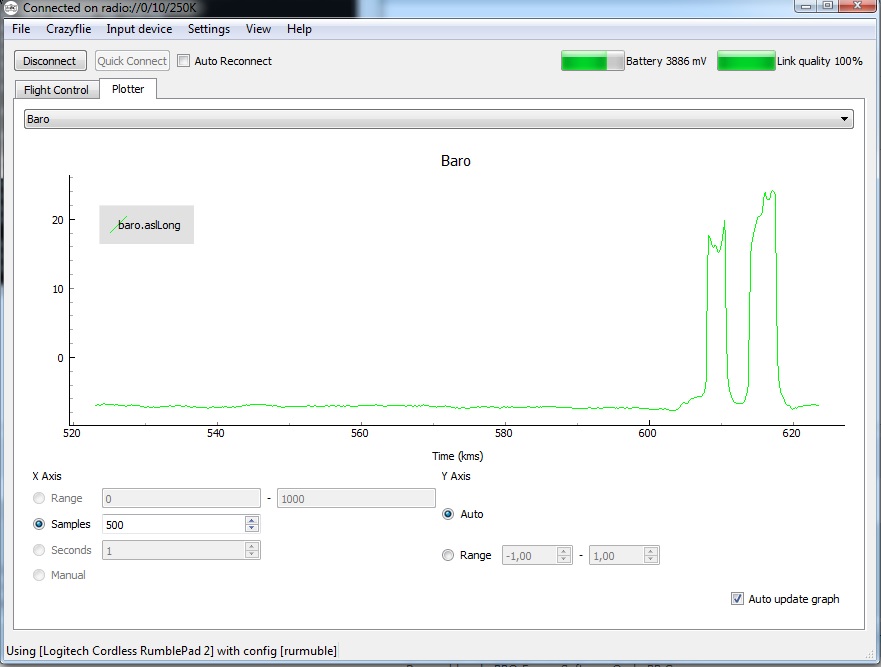Screen dimensions: 881x667
Task: Click the Crazyflie app icon in title bar
Action: pyautogui.click(x=9, y=8)
